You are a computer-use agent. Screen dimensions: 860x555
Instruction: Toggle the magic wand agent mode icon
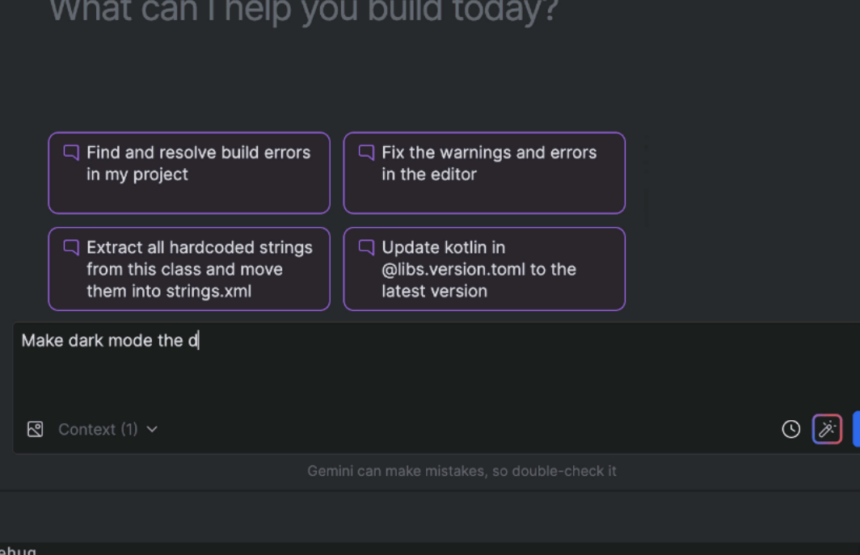tap(827, 429)
